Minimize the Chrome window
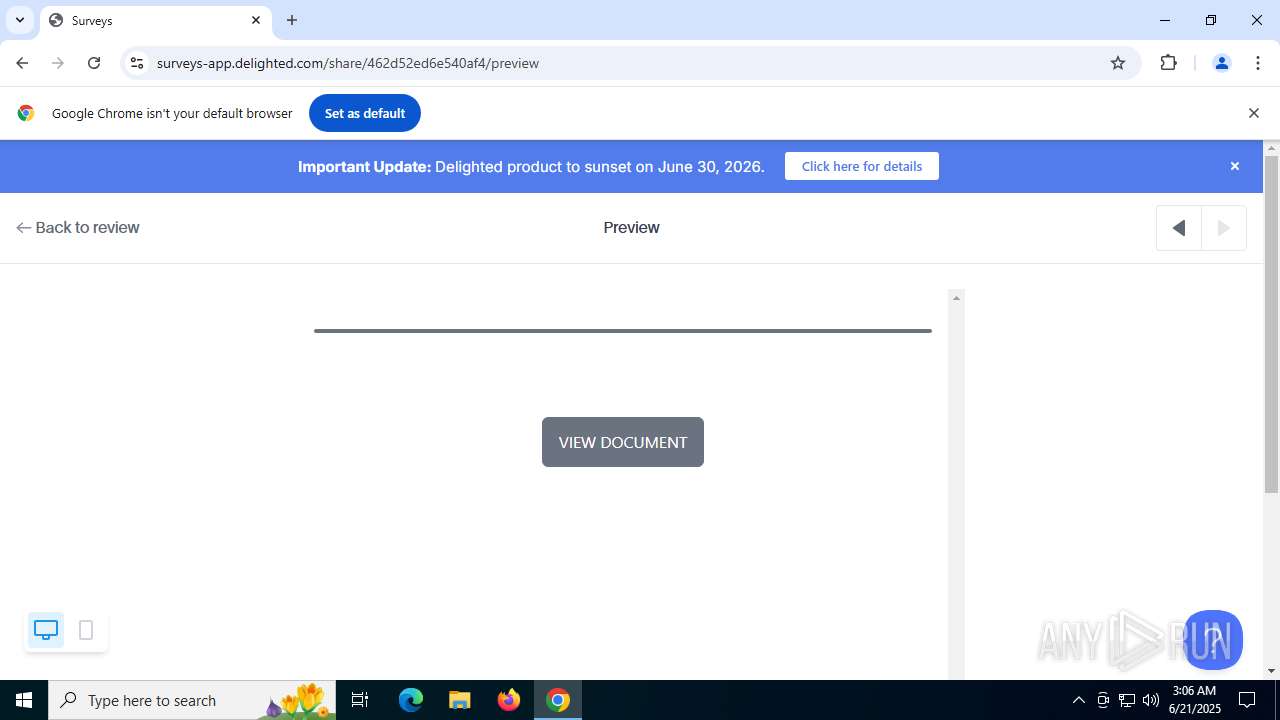This screenshot has height=720, width=1280. [x=1165, y=20]
